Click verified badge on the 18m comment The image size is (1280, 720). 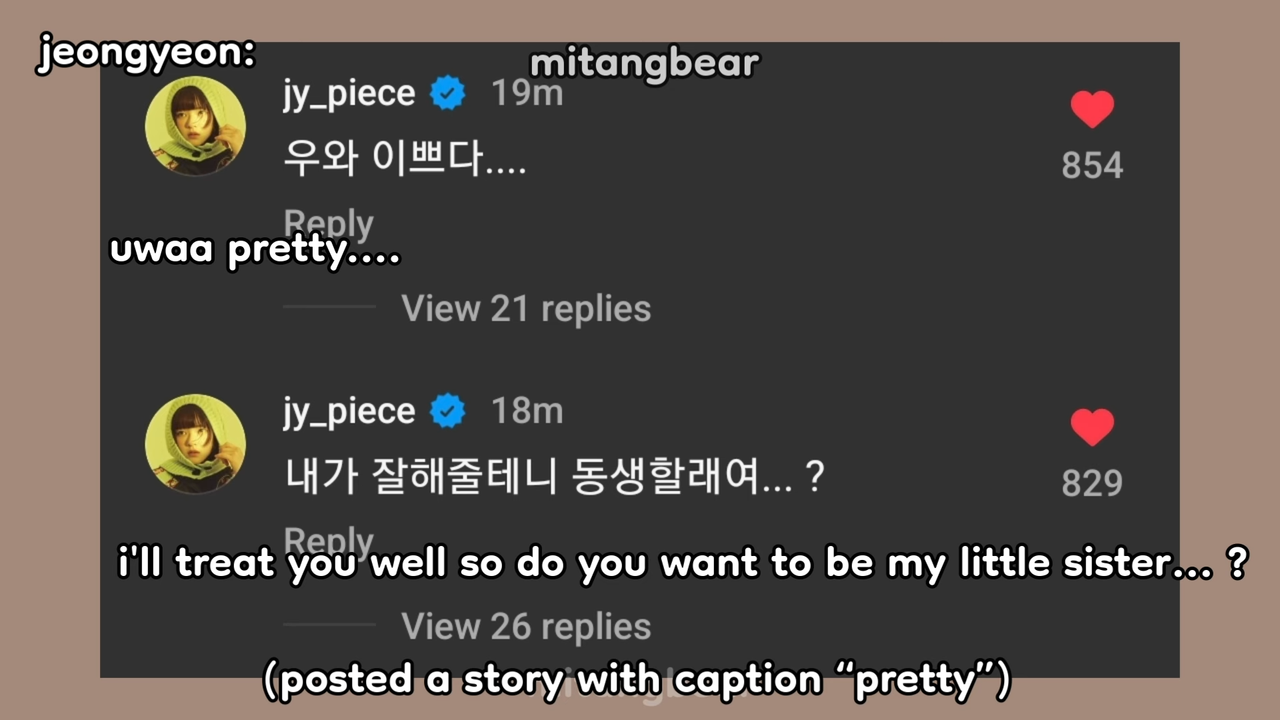(x=447, y=412)
